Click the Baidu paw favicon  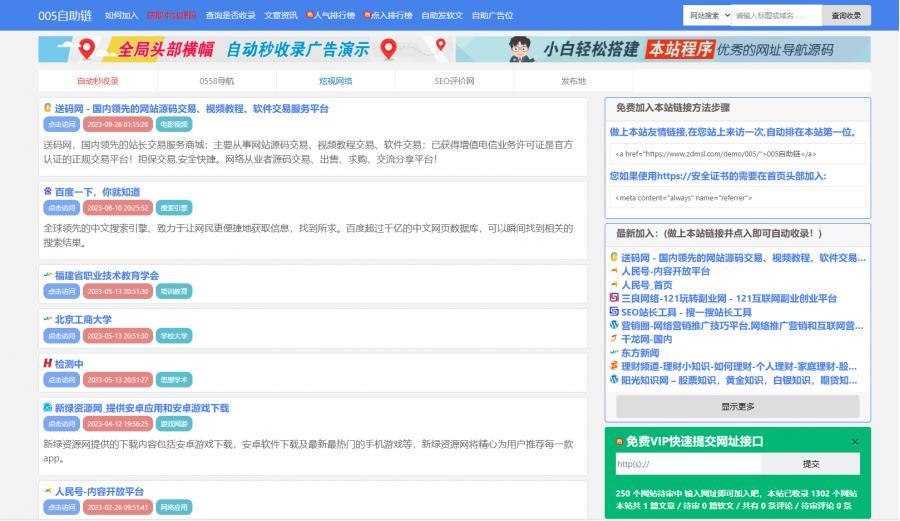[48, 191]
